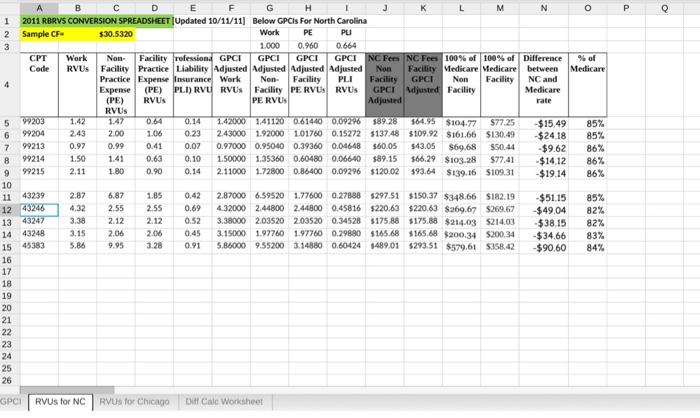This screenshot has width=700, height=418.
Task: Select CPT code cell 99215
Action: (39, 172)
